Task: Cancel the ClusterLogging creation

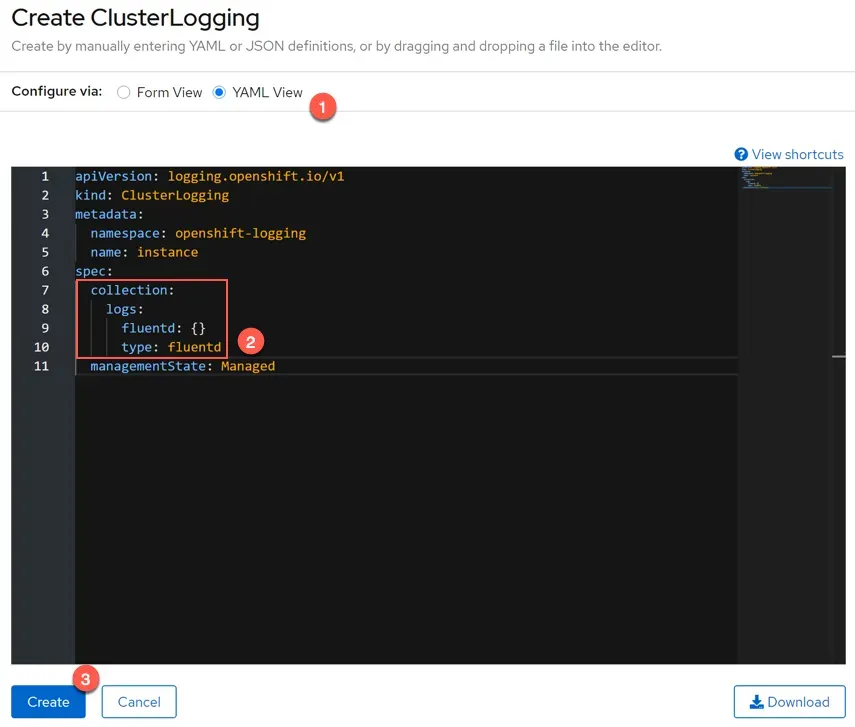Action: [x=138, y=701]
